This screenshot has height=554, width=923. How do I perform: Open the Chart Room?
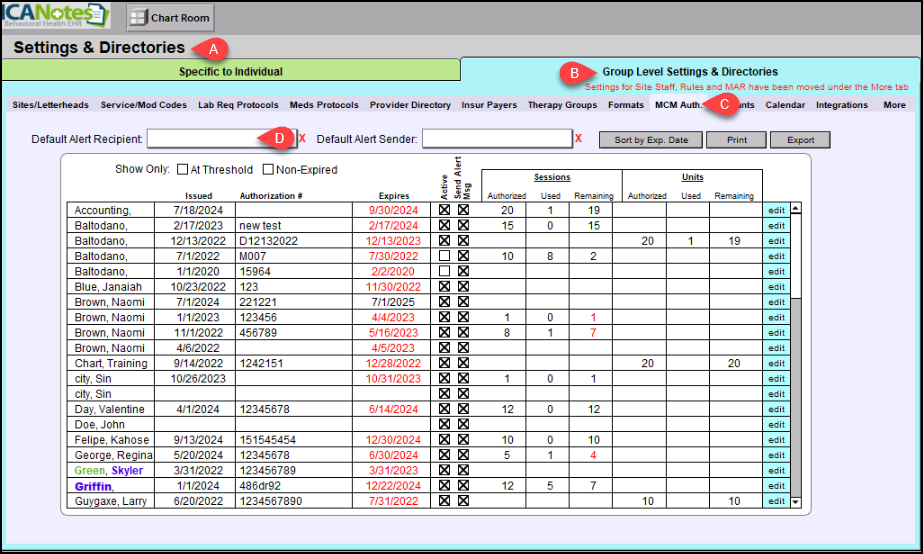click(x=169, y=17)
